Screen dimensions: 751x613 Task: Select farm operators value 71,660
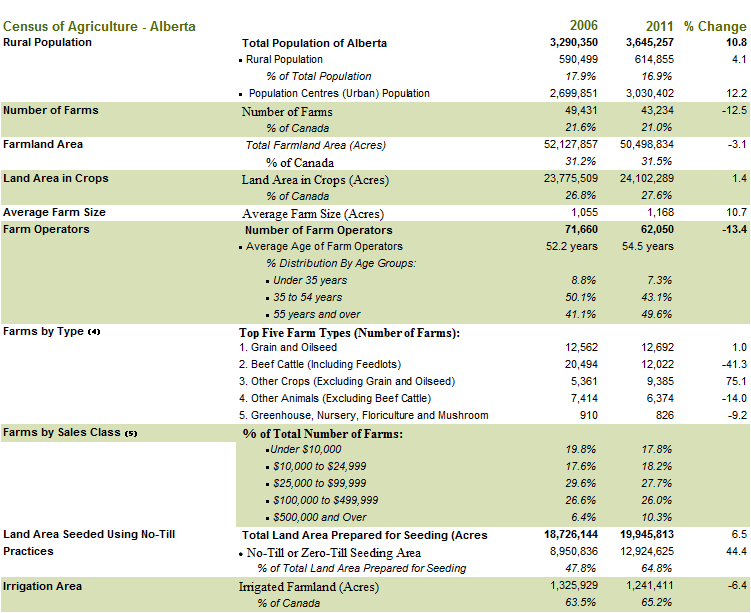(x=581, y=229)
